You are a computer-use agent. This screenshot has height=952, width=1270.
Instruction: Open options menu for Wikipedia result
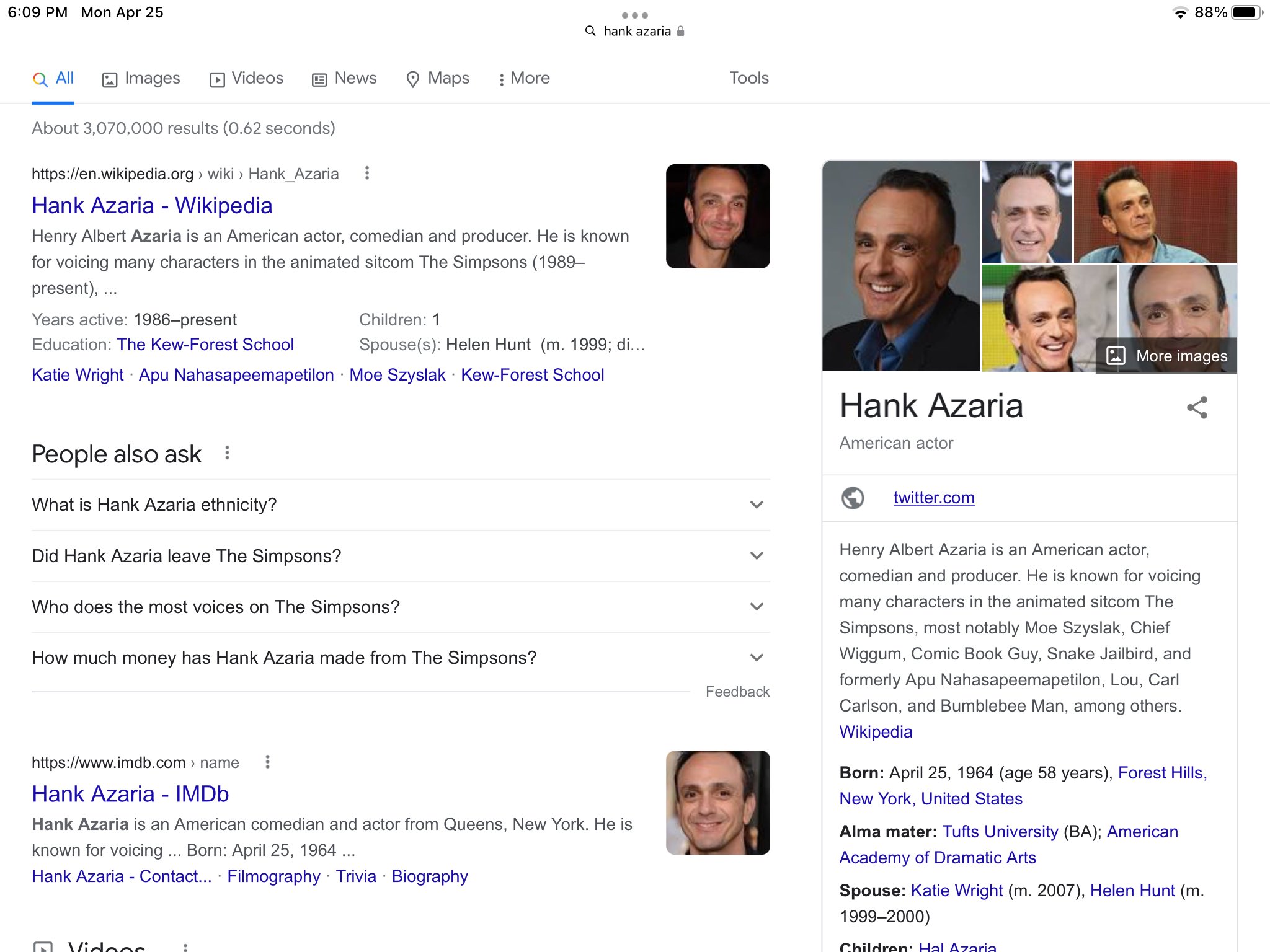point(367,173)
